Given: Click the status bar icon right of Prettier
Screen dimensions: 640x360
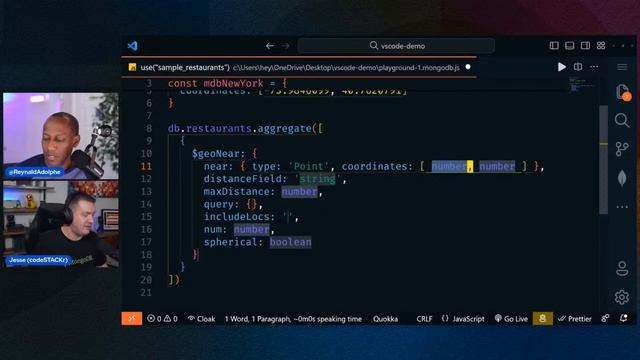Looking at the screenshot, I should point(605,318).
